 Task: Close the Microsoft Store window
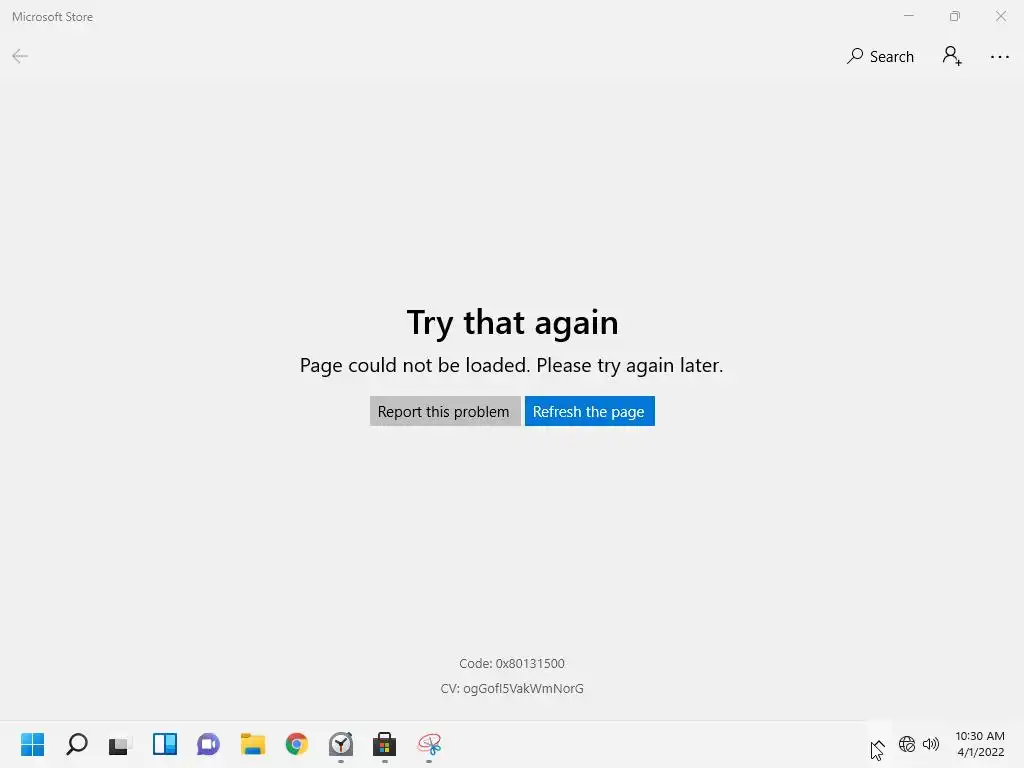pyautogui.click(x=1000, y=16)
